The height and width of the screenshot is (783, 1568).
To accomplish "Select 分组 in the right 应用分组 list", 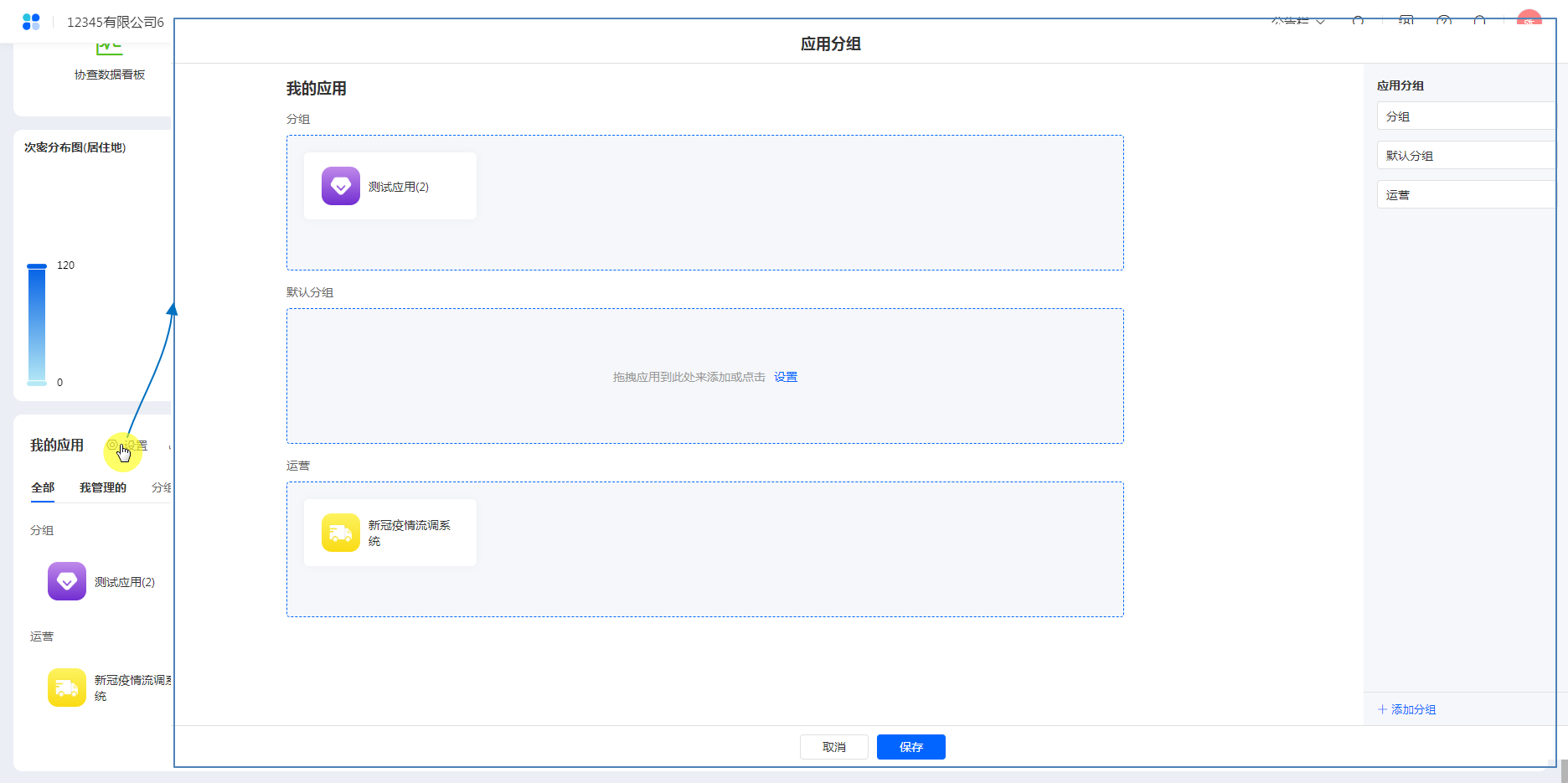I will (1464, 116).
